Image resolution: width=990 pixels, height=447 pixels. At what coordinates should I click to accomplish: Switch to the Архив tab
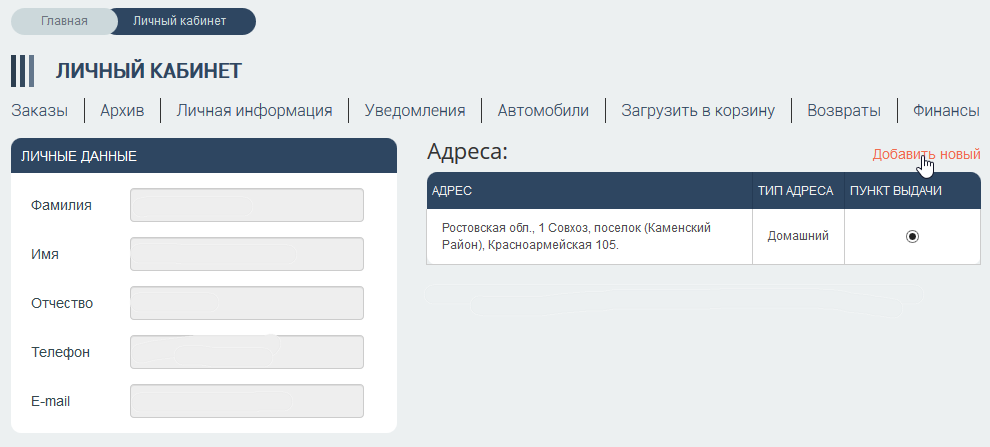(x=122, y=111)
